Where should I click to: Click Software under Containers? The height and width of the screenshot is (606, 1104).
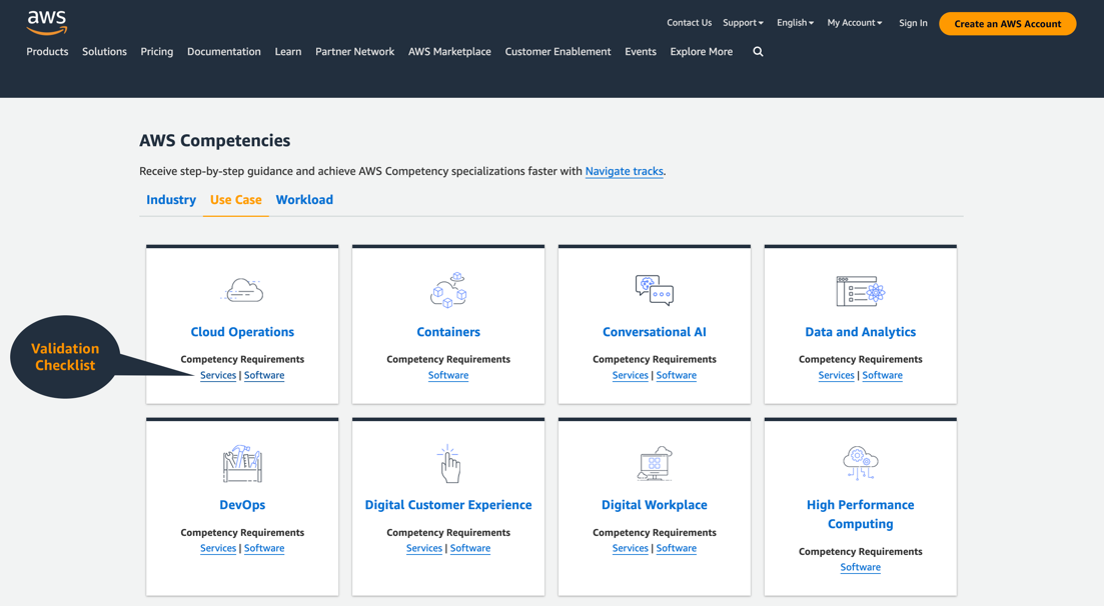click(x=448, y=375)
